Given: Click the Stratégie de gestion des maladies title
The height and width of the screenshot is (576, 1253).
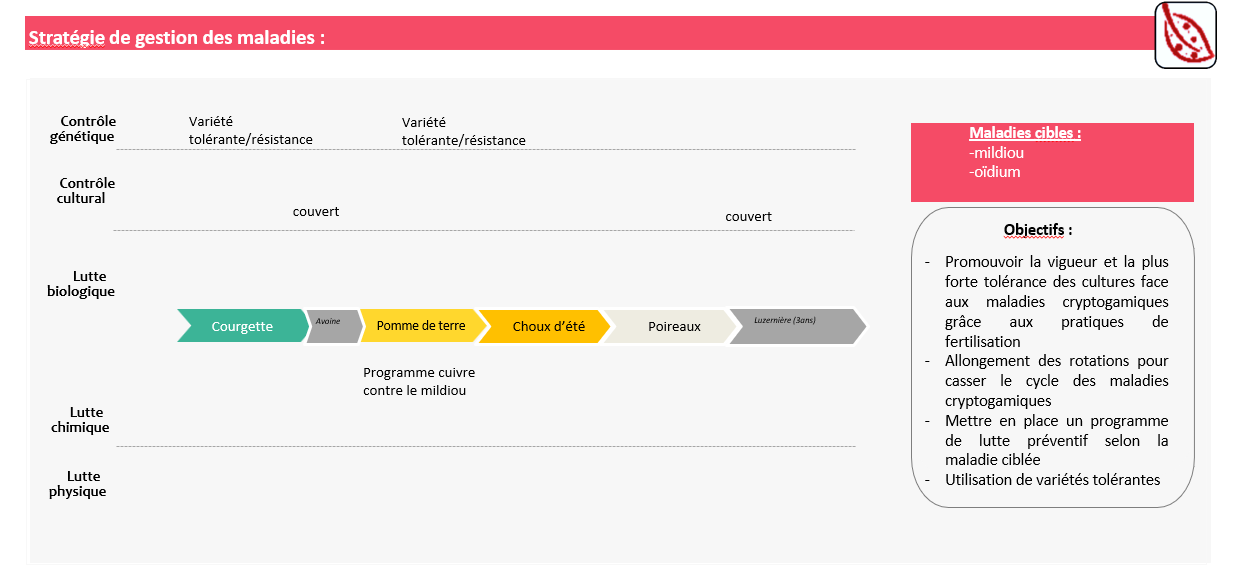Looking at the screenshot, I should (177, 38).
